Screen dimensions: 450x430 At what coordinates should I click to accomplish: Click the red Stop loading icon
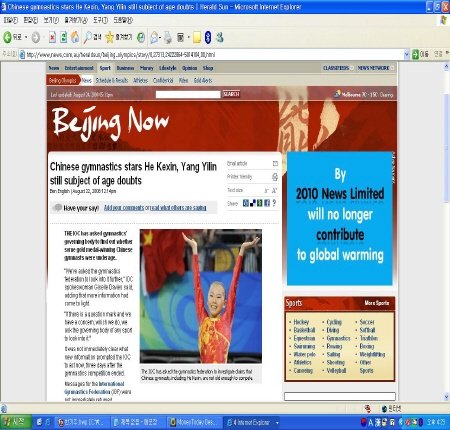point(52,37)
